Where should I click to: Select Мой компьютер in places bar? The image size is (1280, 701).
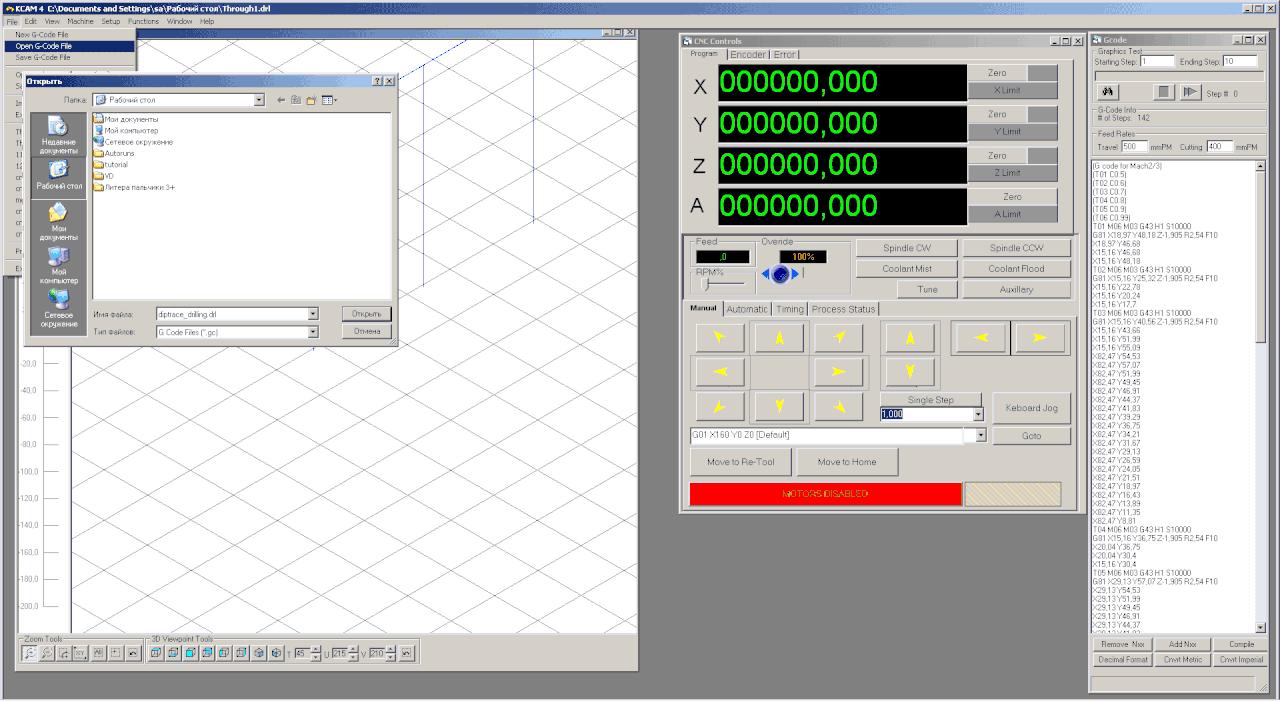pos(59,265)
